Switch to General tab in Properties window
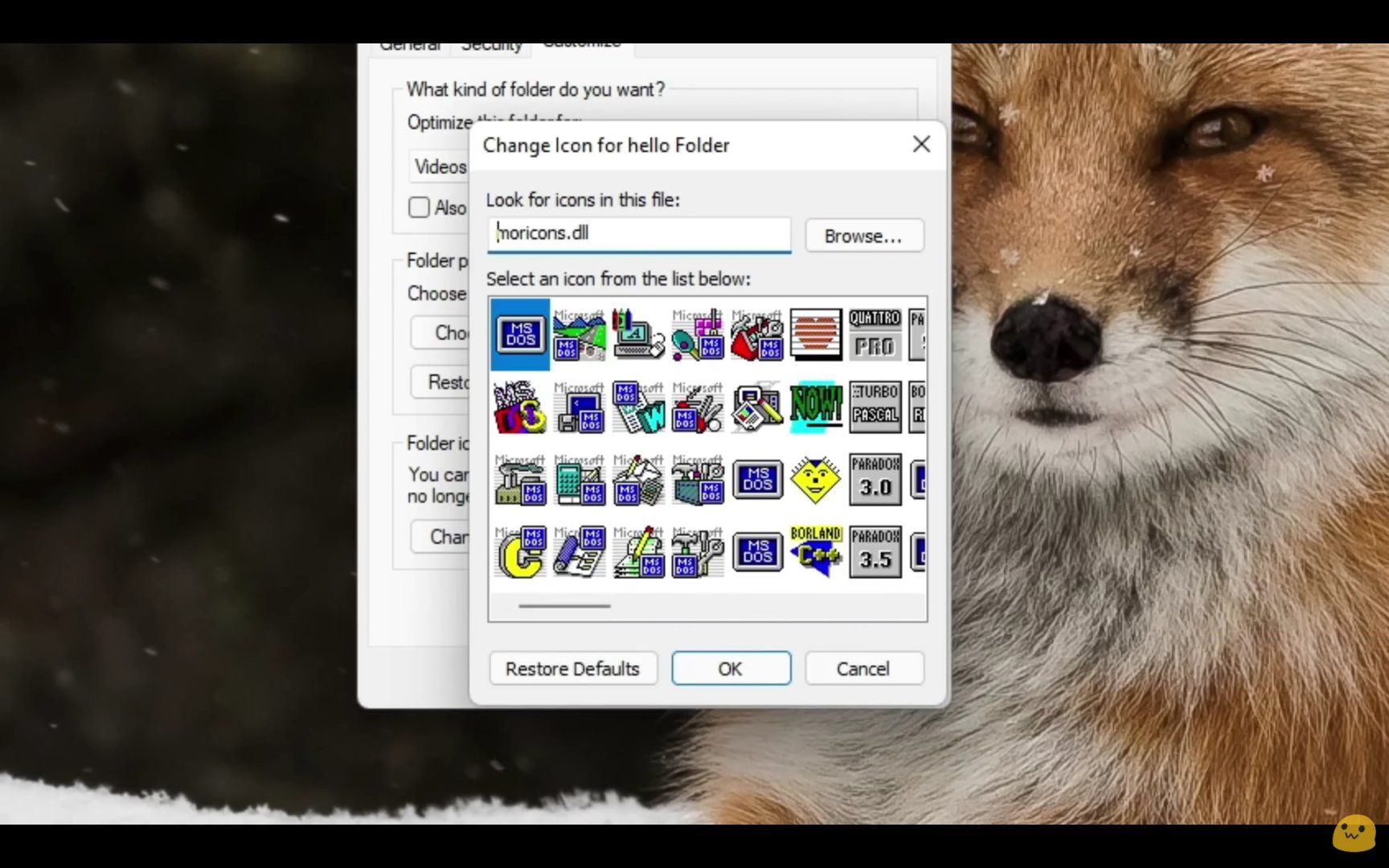This screenshot has height=868, width=1389. pyautogui.click(x=410, y=46)
